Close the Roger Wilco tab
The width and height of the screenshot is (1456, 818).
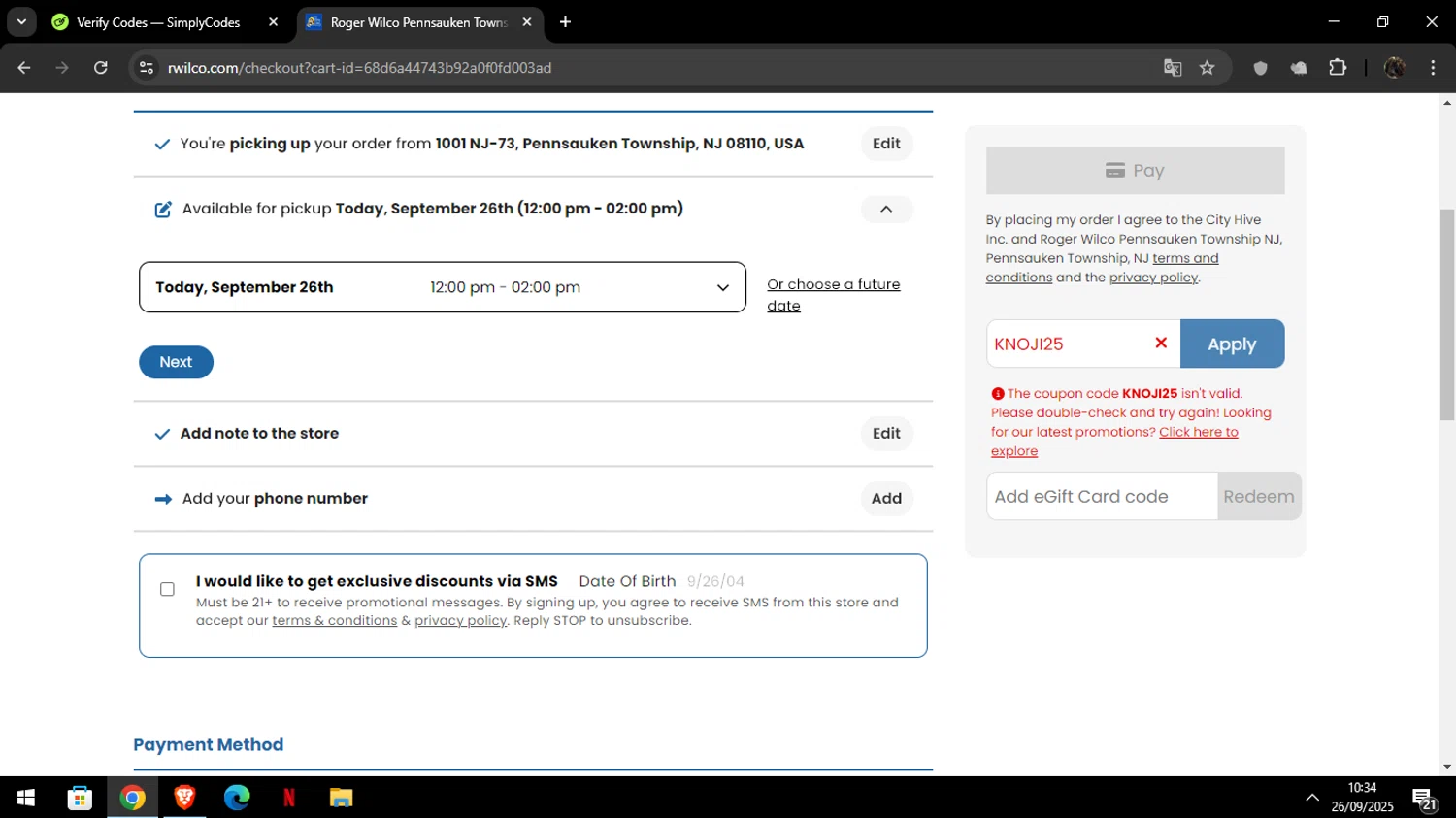(527, 22)
